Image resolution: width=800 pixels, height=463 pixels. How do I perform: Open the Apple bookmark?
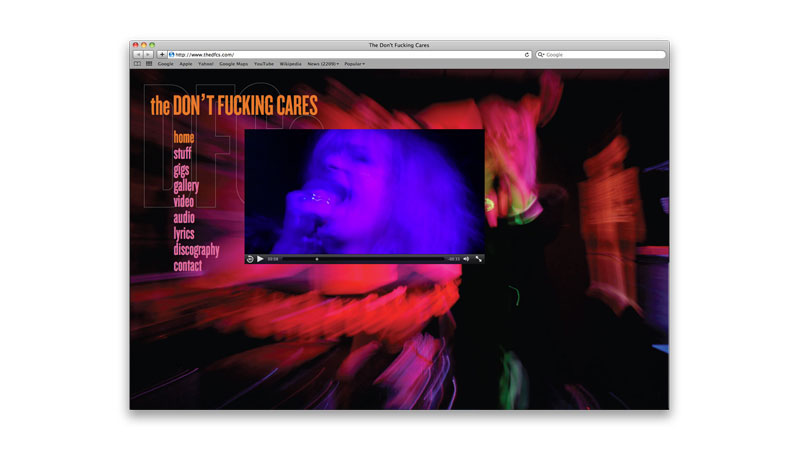186,64
